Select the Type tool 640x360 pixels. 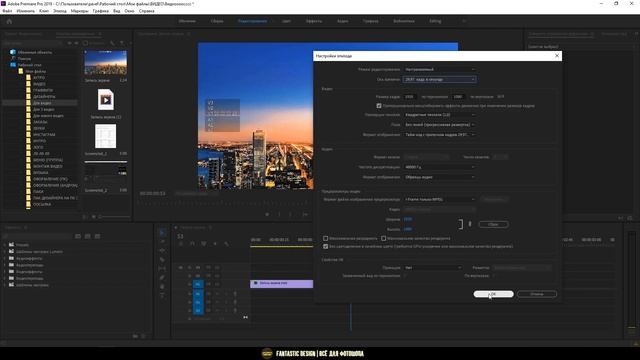pyautogui.click(x=162, y=296)
